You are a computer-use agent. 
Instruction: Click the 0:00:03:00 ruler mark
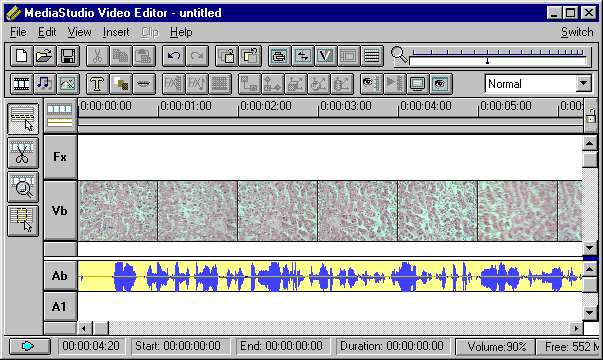click(345, 106)
